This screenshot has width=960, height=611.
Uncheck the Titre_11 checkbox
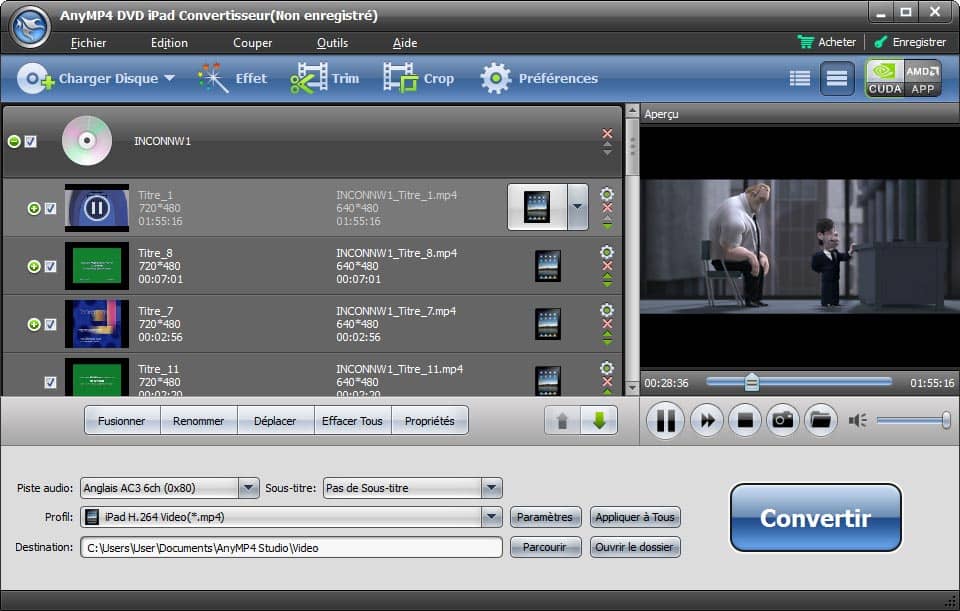click(50, 382)
